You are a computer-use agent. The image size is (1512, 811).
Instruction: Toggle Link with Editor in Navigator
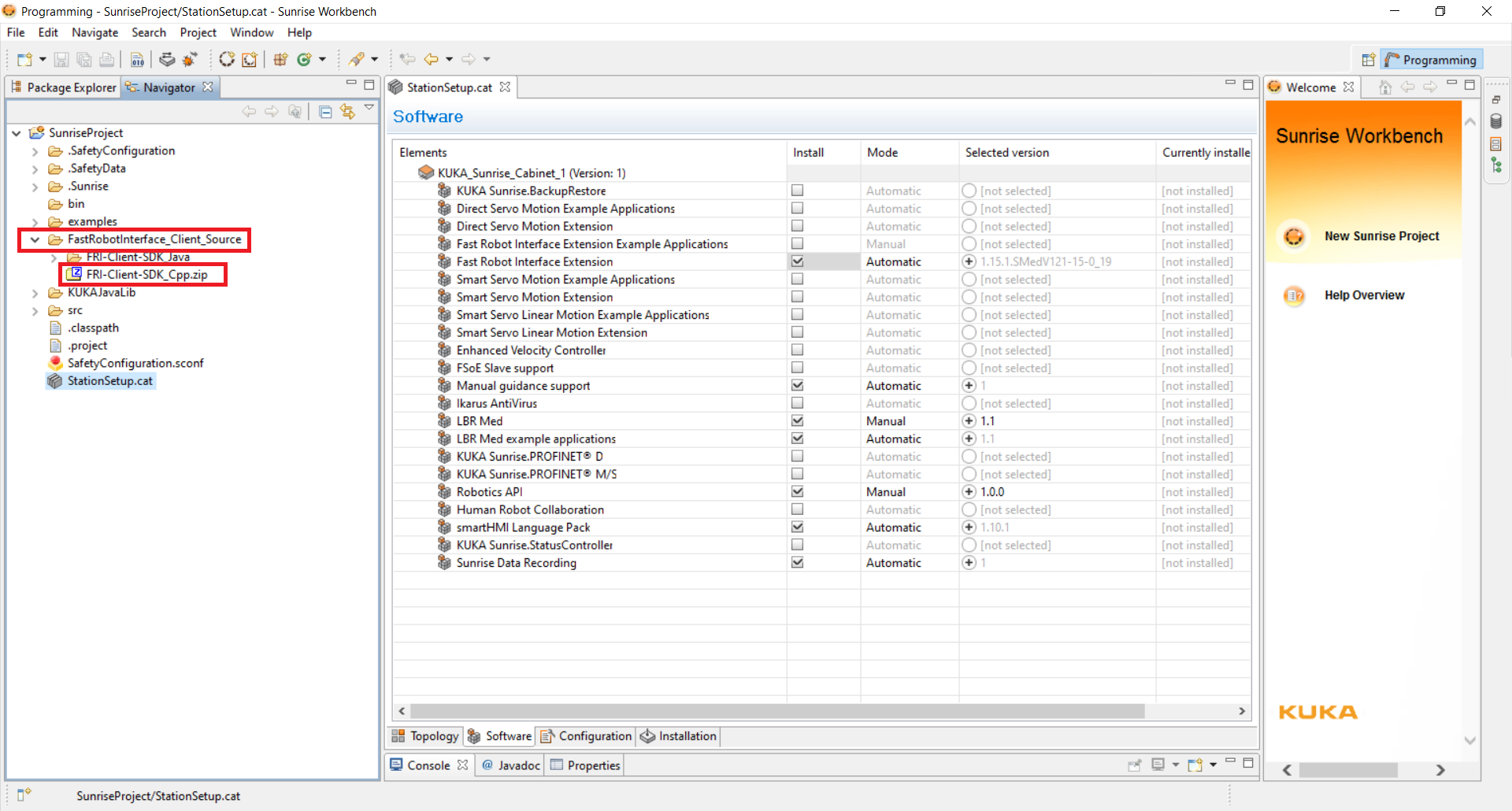tap(347, 112)
